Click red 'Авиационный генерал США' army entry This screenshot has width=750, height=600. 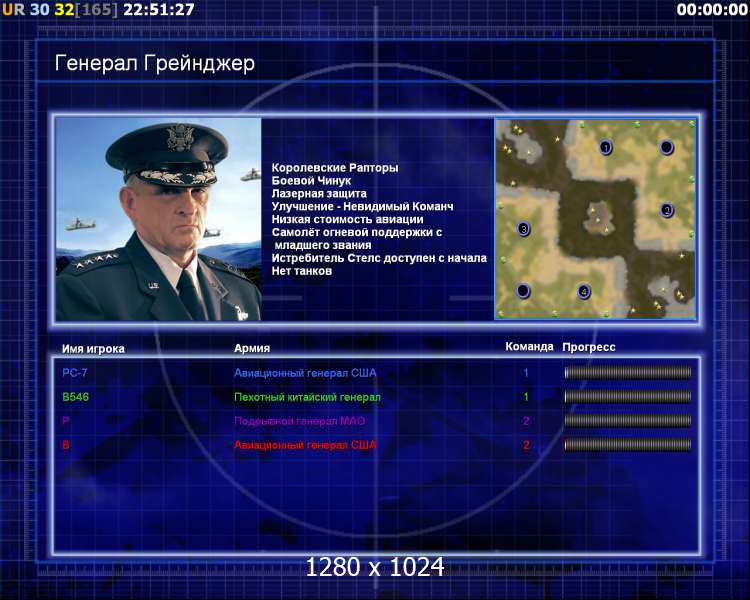click(305, 445)
